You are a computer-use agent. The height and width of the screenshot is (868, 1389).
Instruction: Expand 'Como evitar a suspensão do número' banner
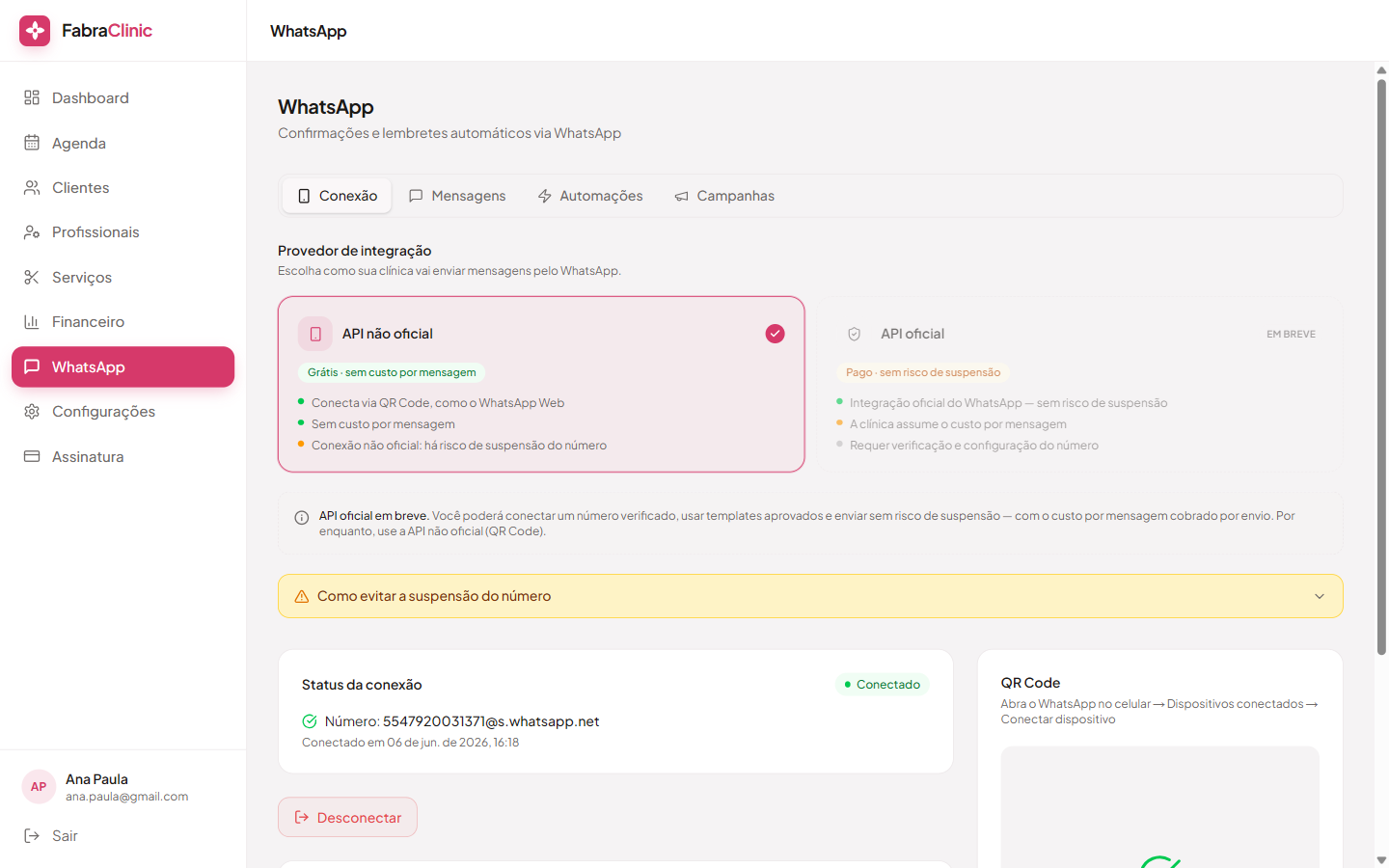[810, 596]
